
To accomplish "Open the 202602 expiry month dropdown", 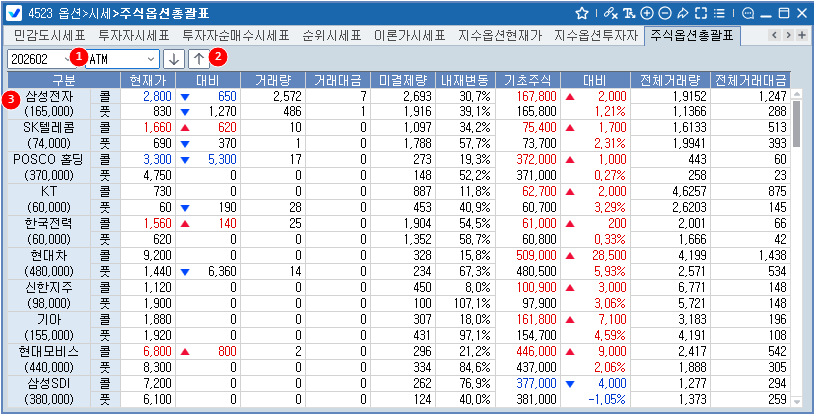I will (x=66, y=58).
